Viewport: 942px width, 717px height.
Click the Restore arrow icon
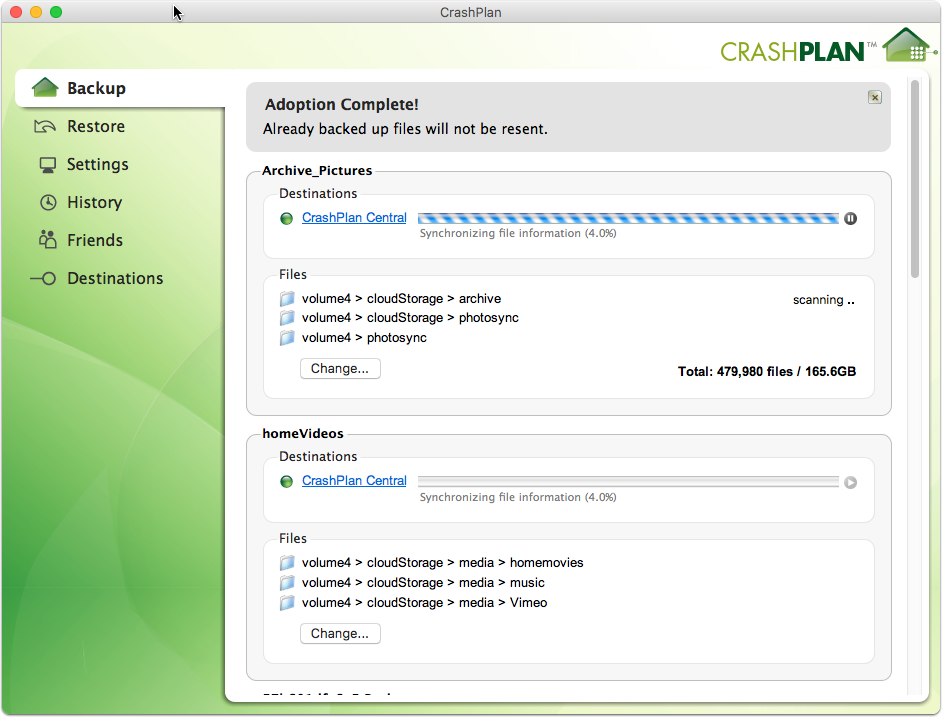point(44,126)
